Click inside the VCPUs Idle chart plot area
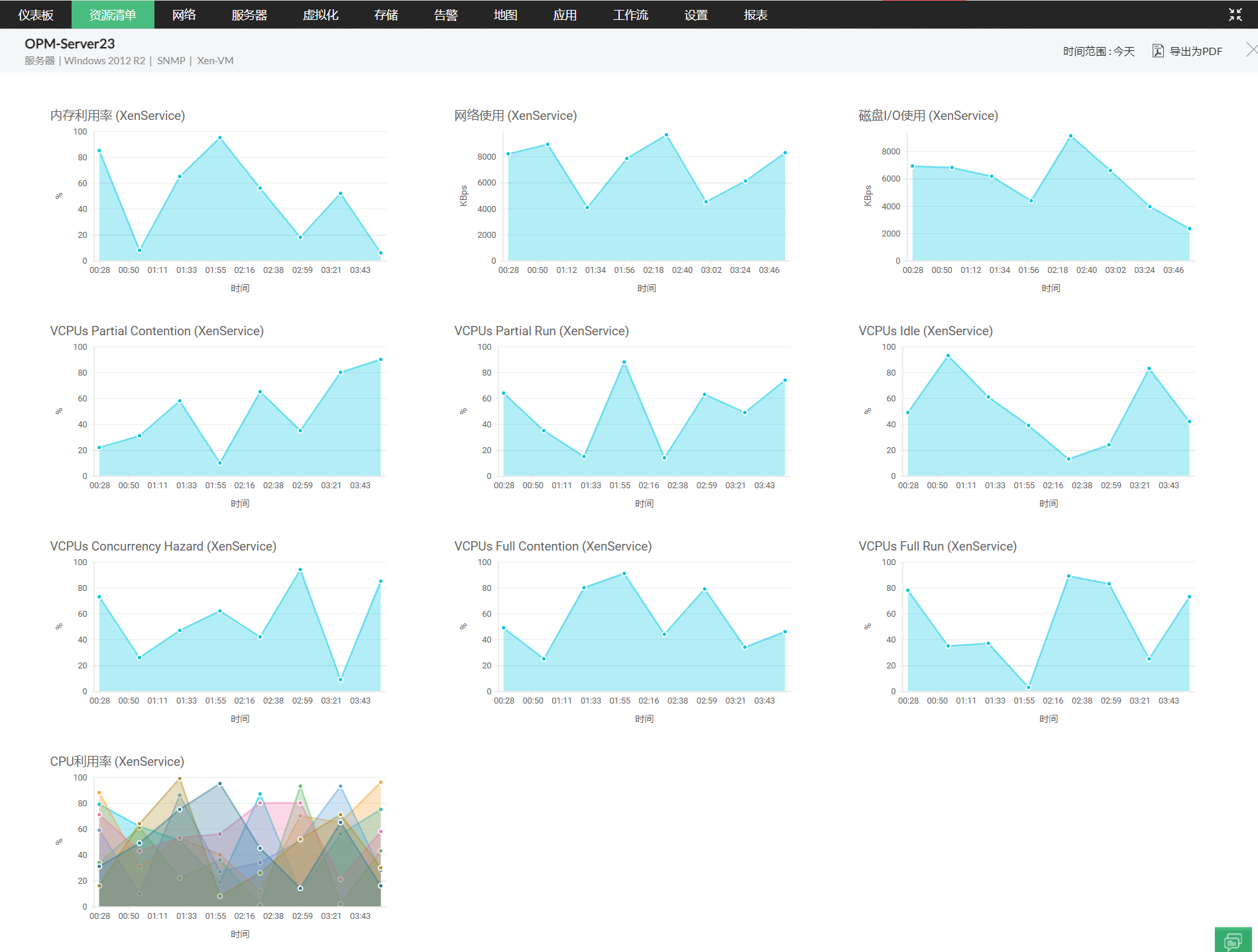1258x952 pixels. pos(1049,411)
